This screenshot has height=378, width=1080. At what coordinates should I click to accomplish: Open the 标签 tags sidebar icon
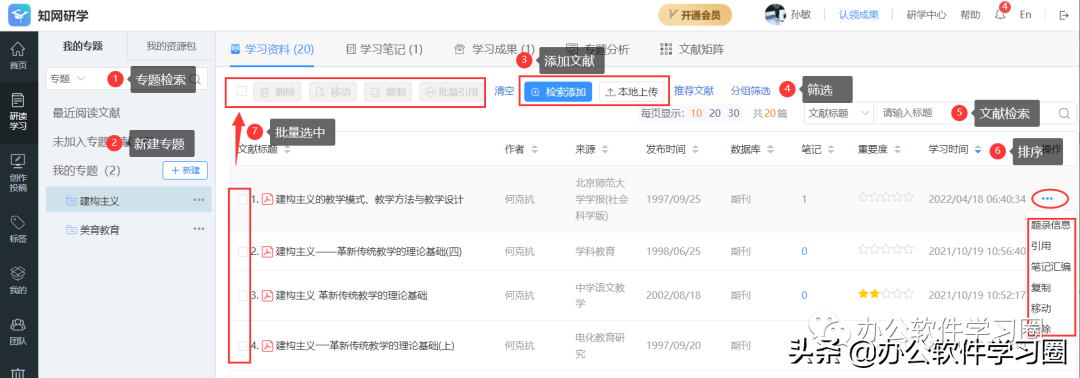point(19,229)
